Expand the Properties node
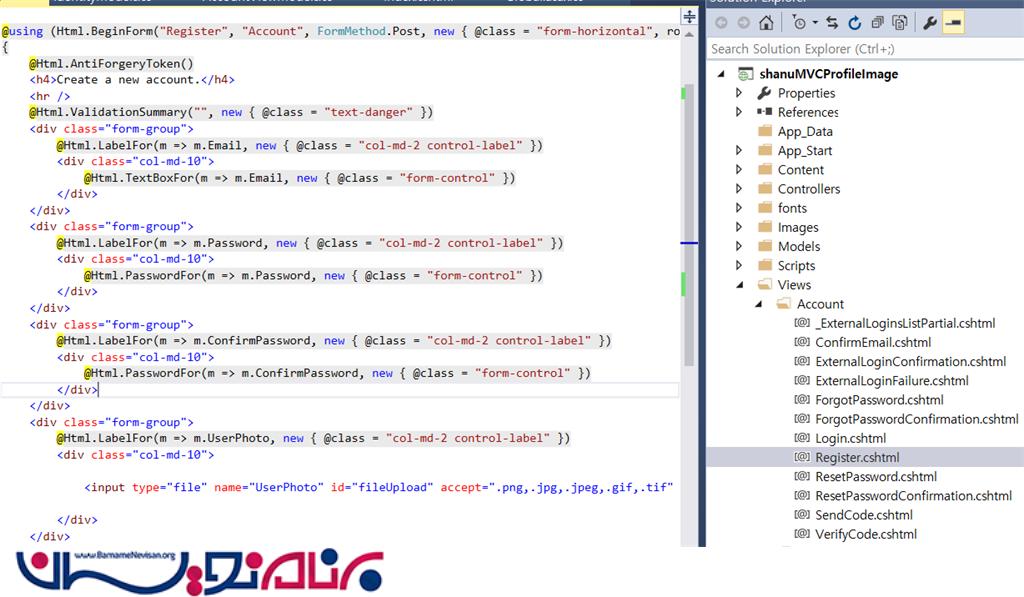 [739, 93]
